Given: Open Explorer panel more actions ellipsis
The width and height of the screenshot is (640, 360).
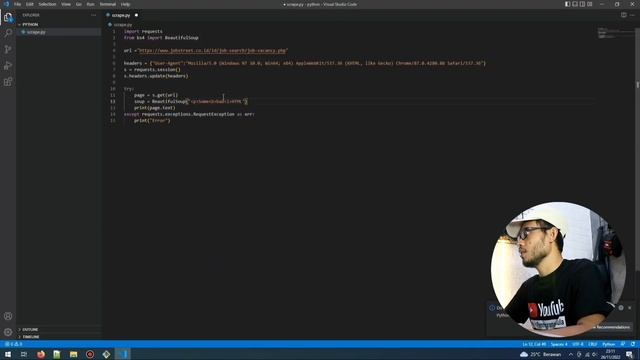Looking at the screenshot, I should [x=93, y=15].
